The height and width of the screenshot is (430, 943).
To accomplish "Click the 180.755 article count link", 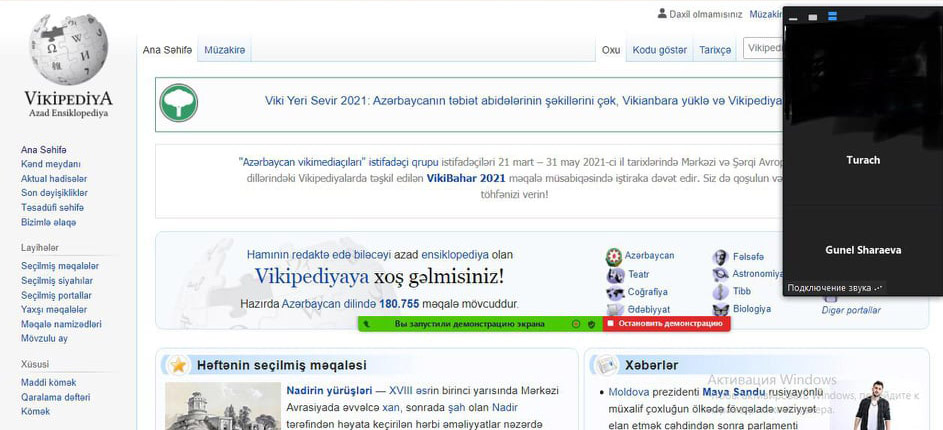I will (399, 304).
